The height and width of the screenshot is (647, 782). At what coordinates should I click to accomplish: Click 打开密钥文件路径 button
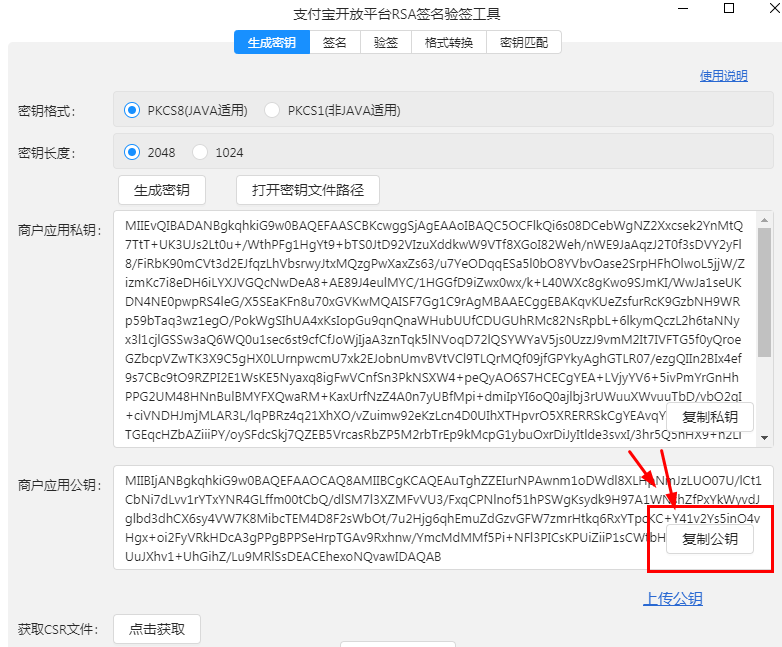click(x=308, y=190)
